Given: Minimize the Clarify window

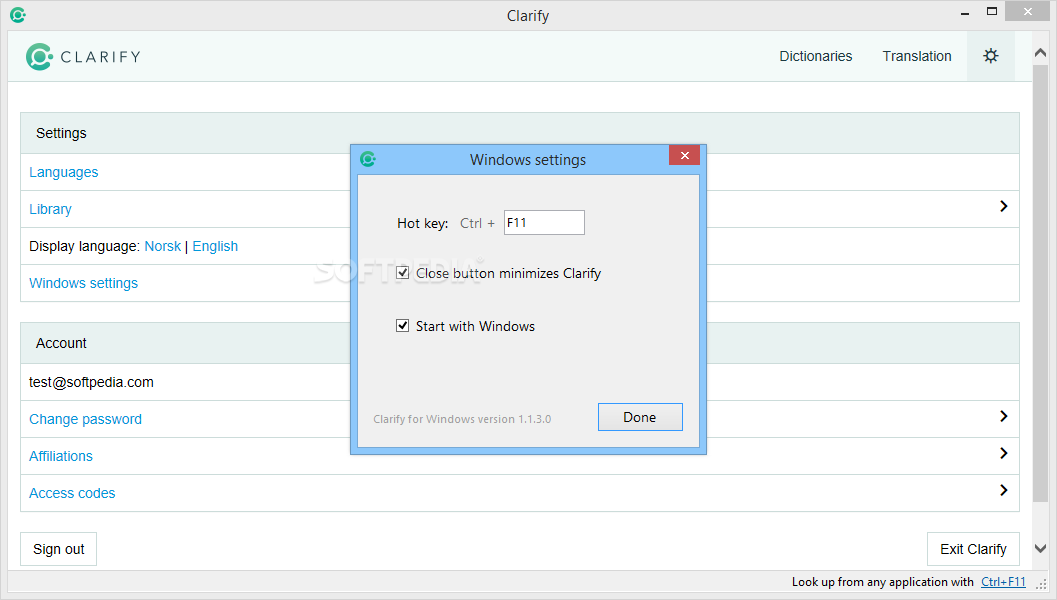Looking at the screenshot, I should tap(965, 12).
